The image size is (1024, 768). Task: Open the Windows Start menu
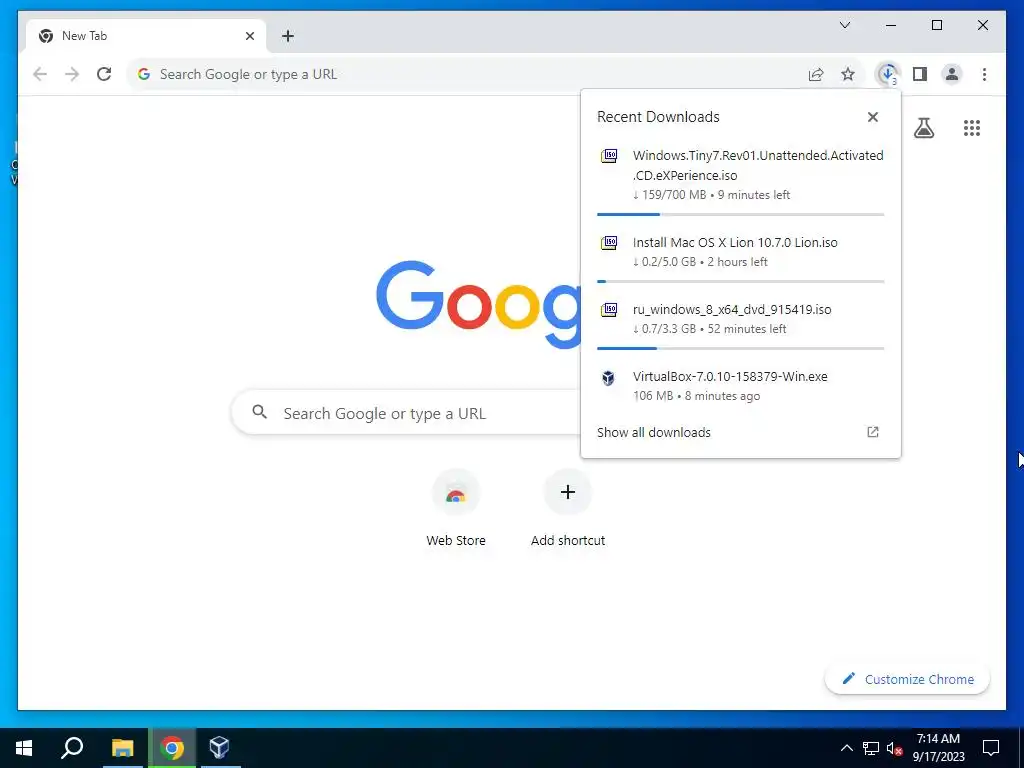24,748
